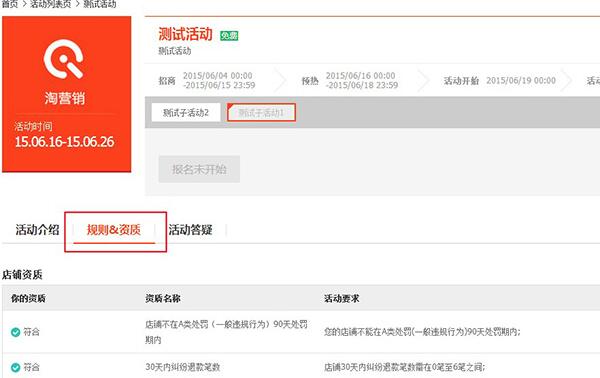Screen dimensions: 600x378
Task: Click the 测试活动 title heading
Action: (185, 34)
